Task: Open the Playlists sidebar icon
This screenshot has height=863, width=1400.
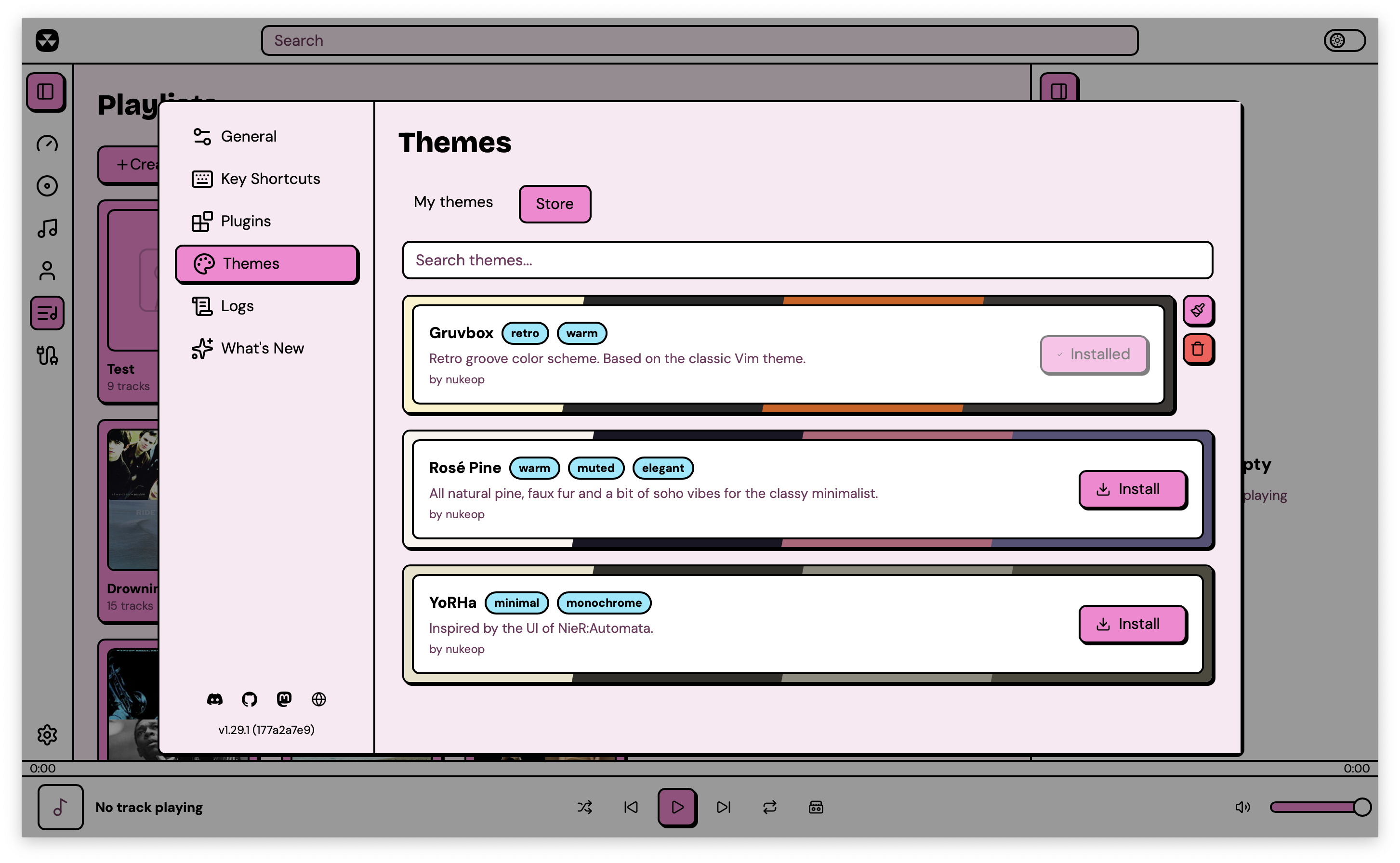Action: click(47, 313)
